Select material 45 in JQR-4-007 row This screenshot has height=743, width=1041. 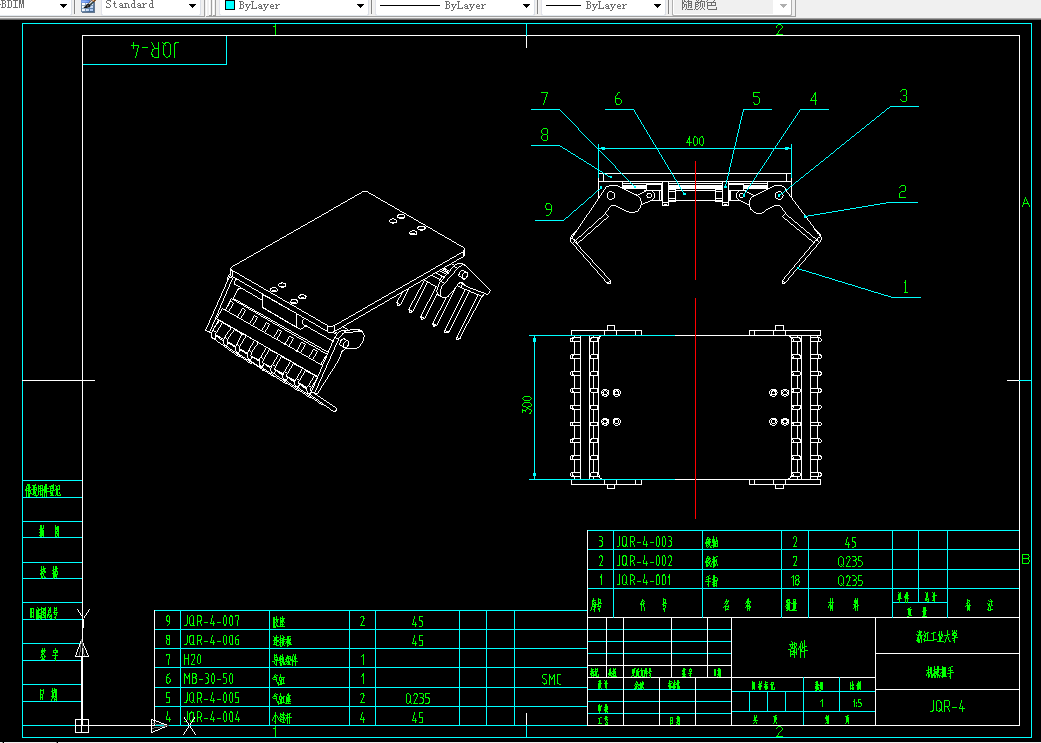418,621
